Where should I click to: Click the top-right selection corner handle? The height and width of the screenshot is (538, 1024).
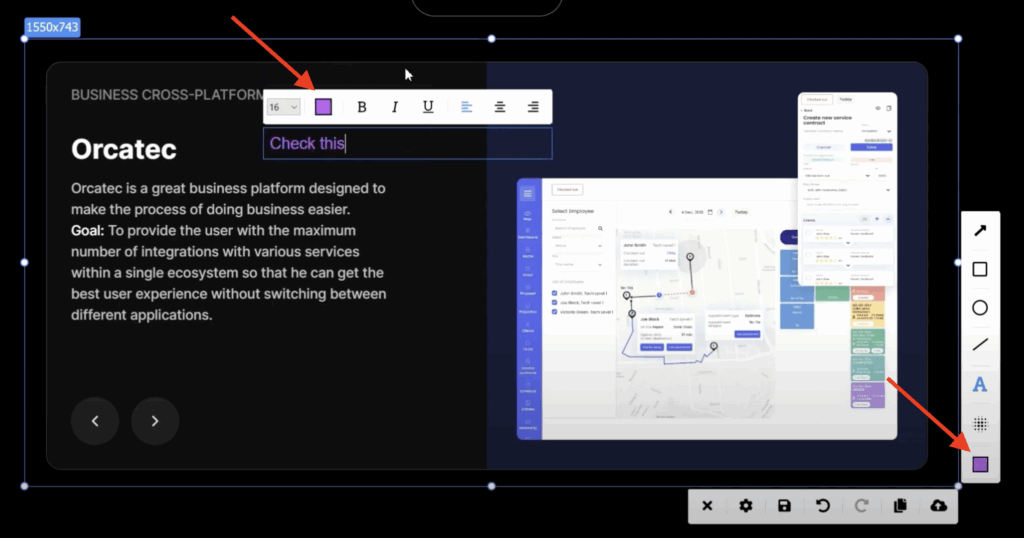point(958,39)
